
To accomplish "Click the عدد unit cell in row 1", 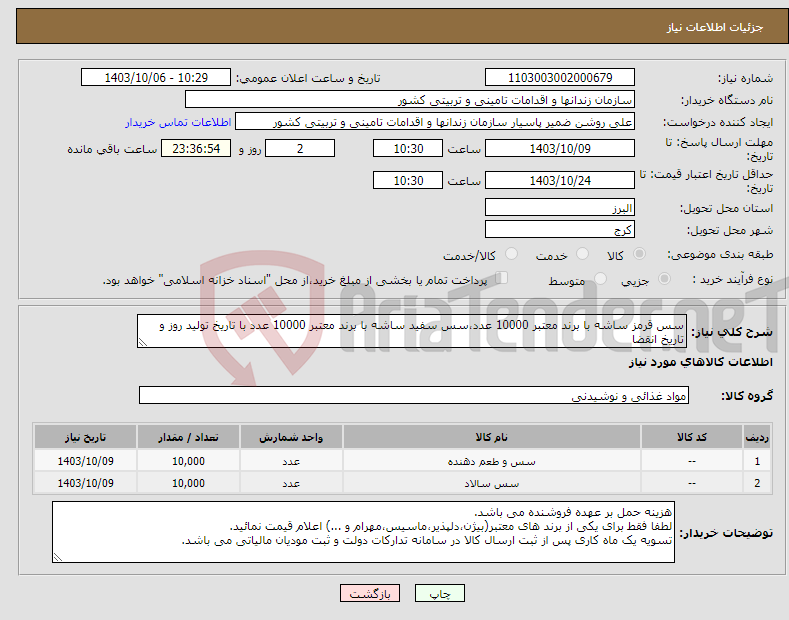I will click(x=291, y=461).
